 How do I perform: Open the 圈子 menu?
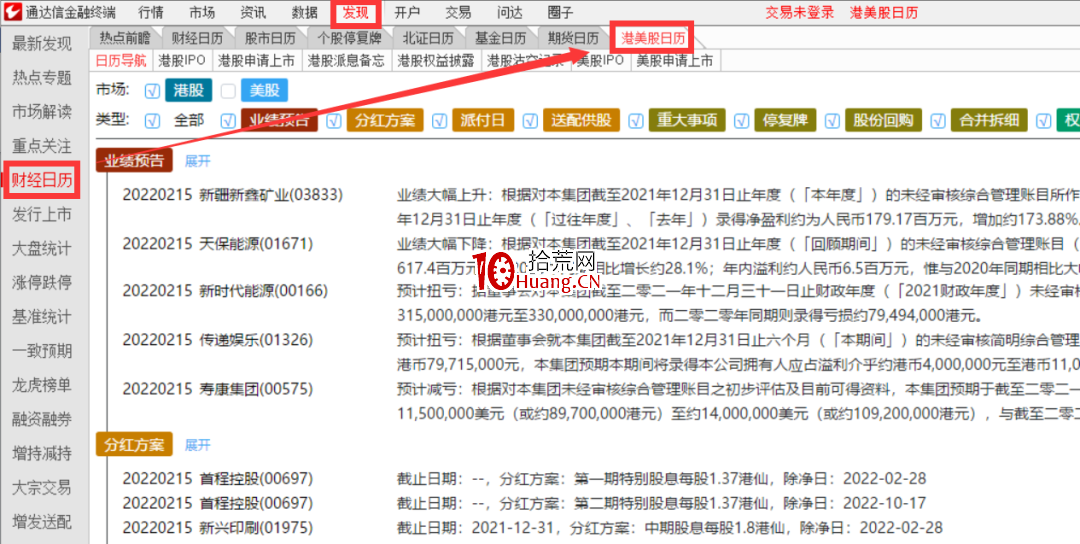pyautogui.click(x=561, y=12)
